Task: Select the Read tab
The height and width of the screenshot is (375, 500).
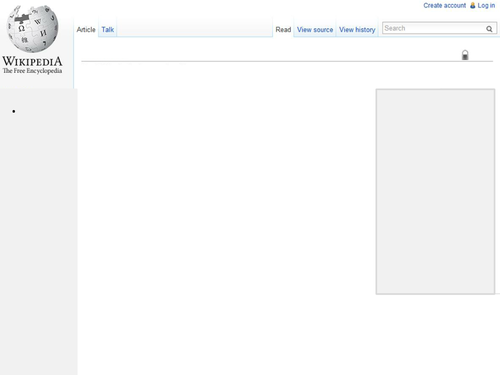Action: pyautogui.click(x=283, y=30)
